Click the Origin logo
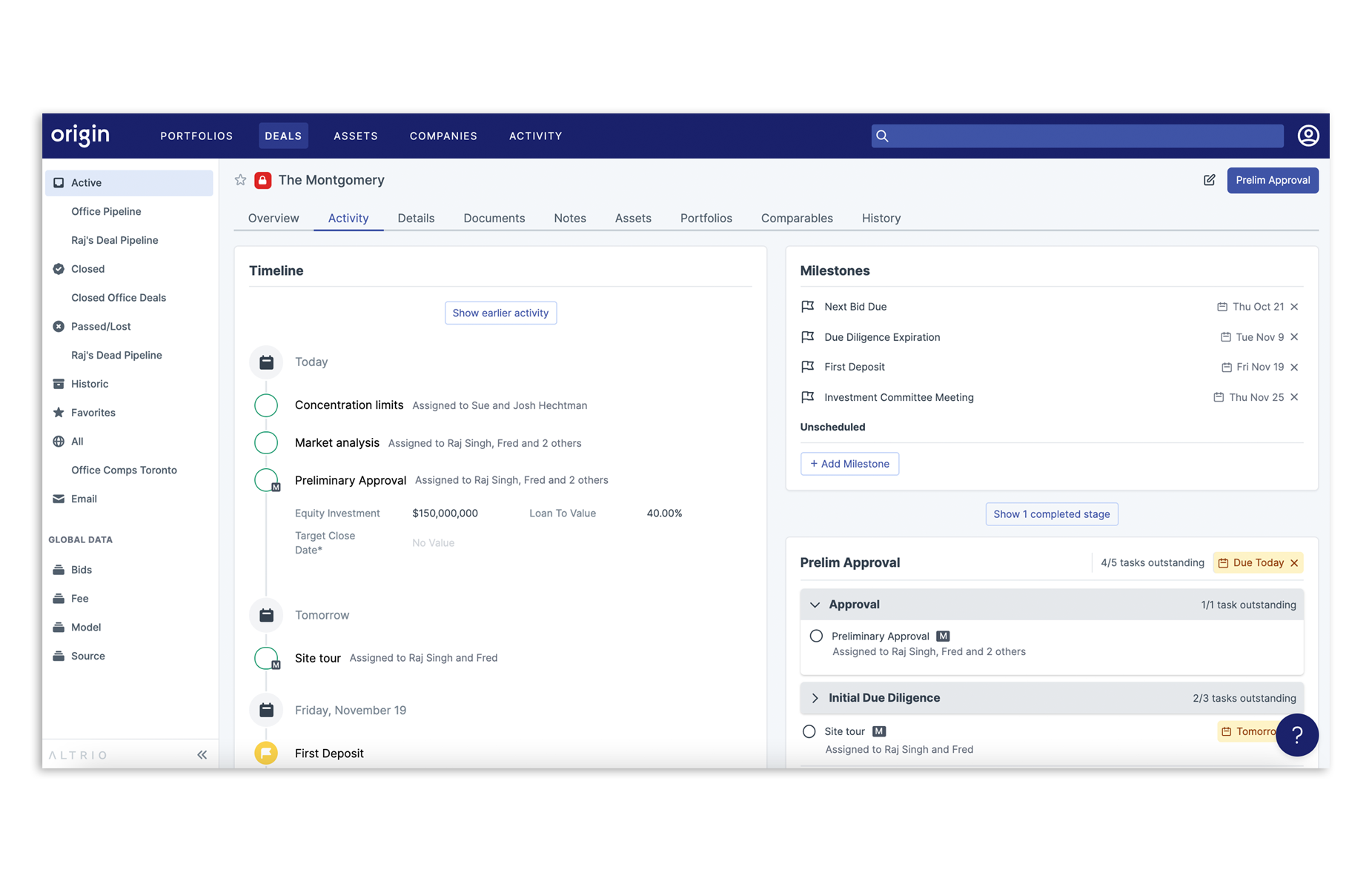This screenshot has height=881, width=1372. (80, 136)
